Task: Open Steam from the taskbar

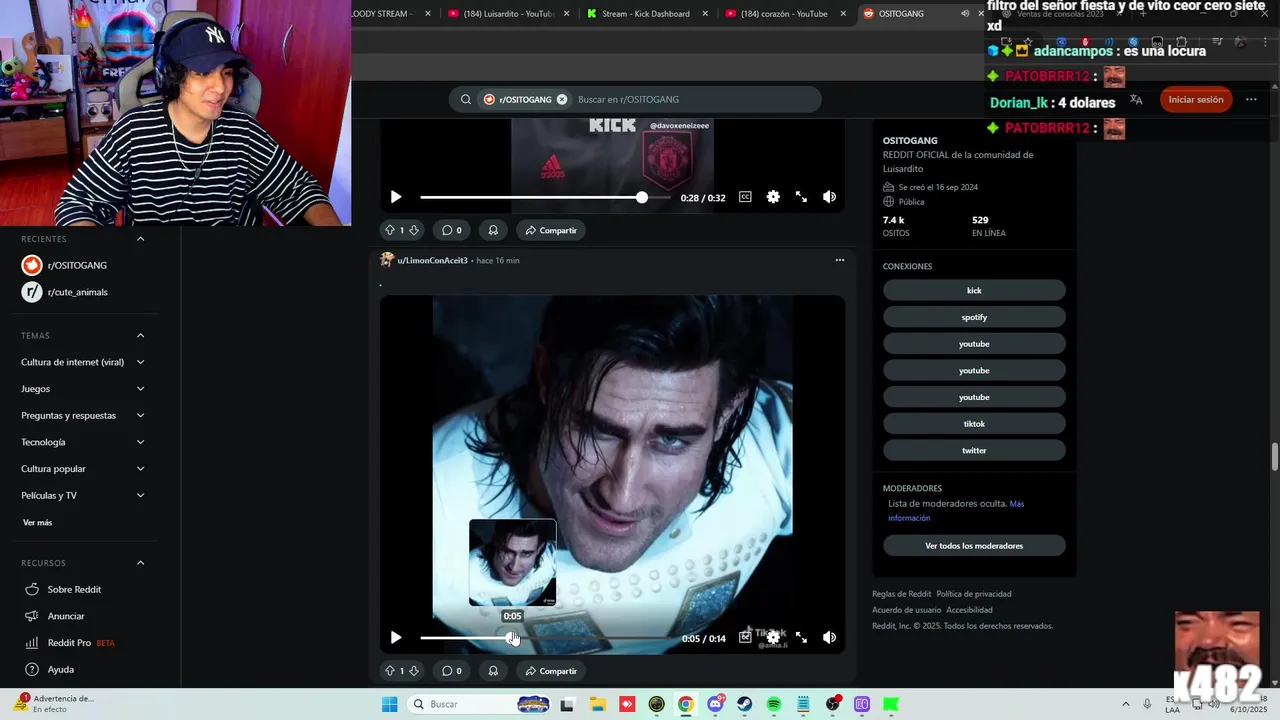Action: pyautogui.click(x=744, y=704)
